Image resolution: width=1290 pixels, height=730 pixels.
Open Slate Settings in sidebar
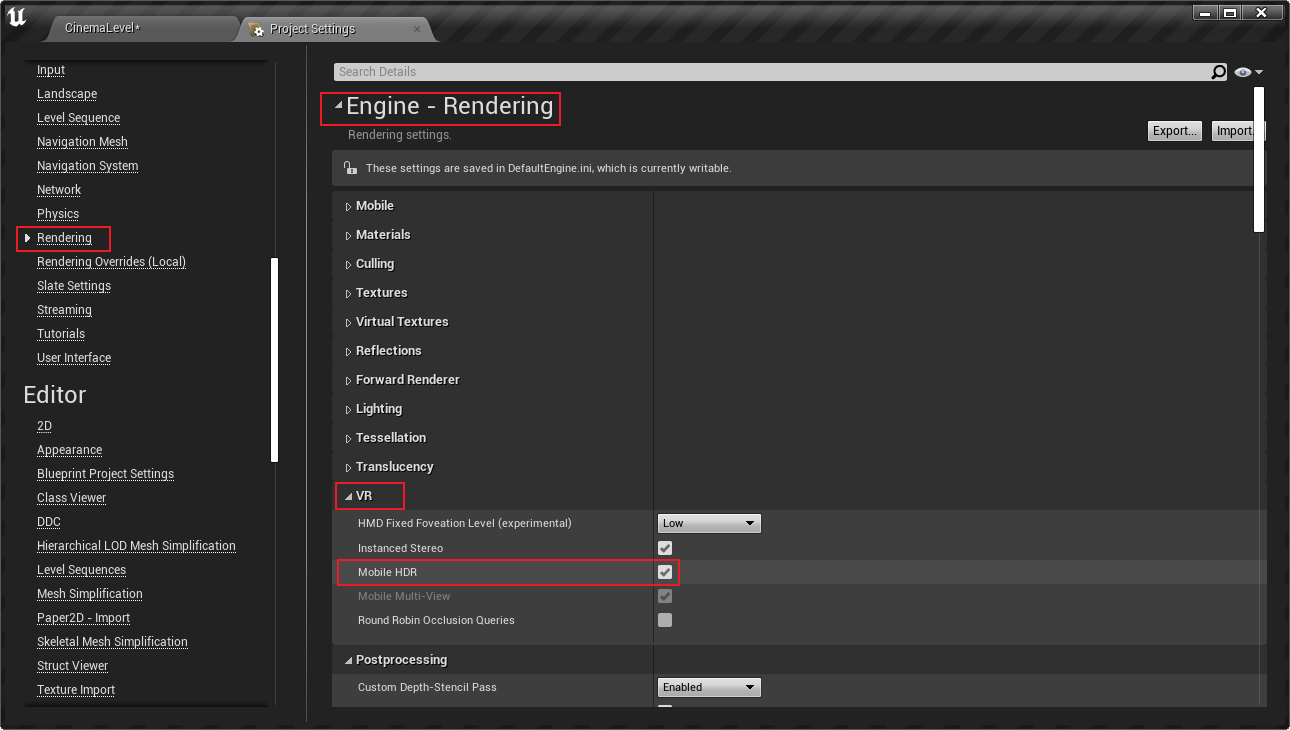coord(74,286)
